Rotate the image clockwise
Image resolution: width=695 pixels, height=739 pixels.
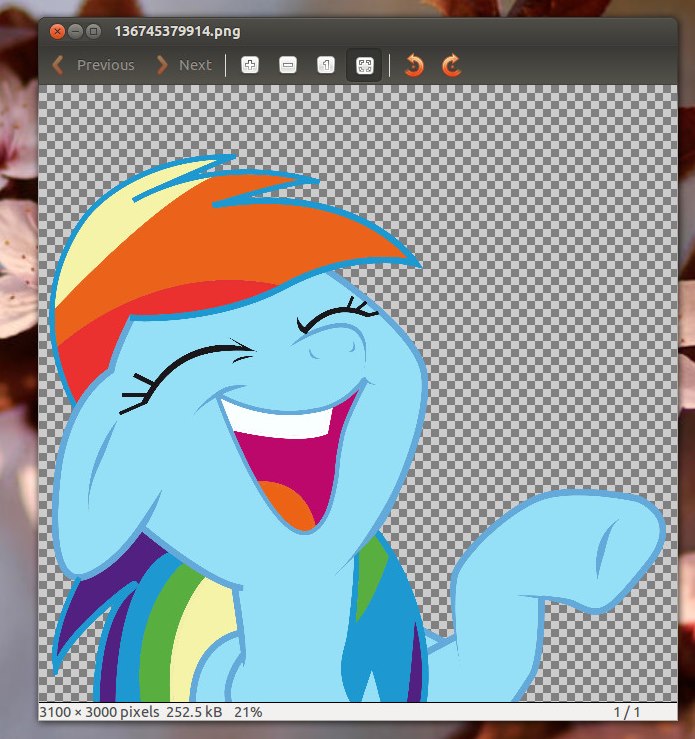click(x=451, y=65)
